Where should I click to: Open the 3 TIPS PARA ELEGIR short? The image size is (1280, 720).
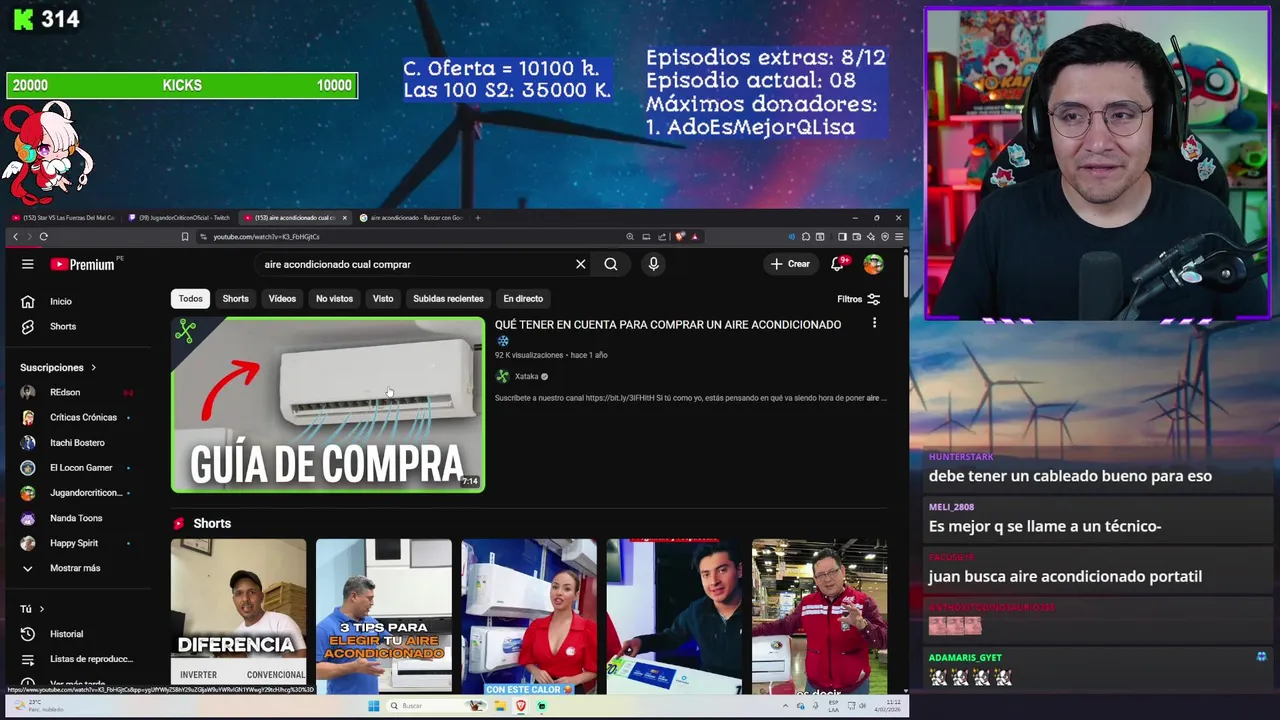[384, 616]
